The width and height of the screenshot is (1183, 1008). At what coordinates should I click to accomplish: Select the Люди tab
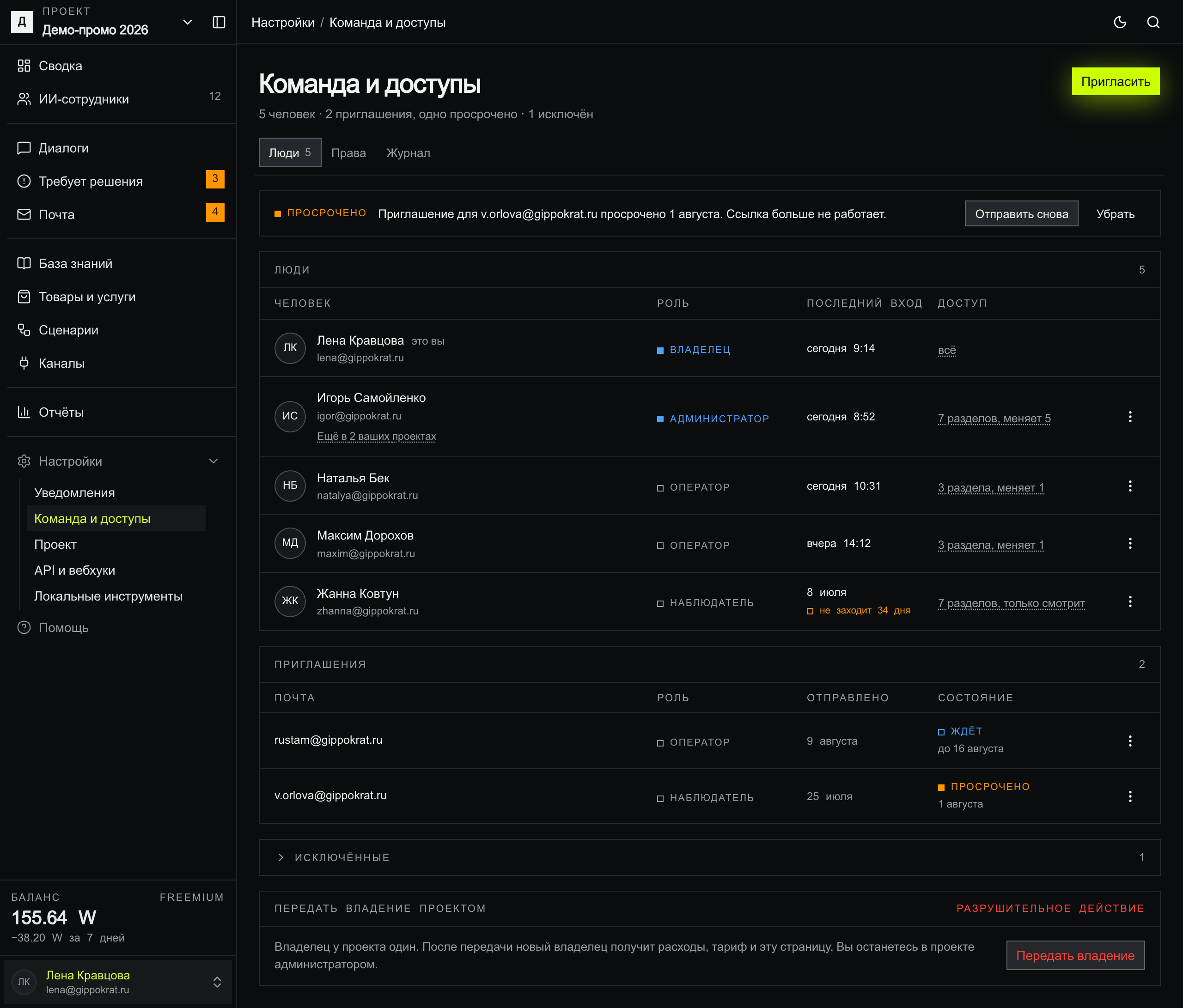coord(290,152)
